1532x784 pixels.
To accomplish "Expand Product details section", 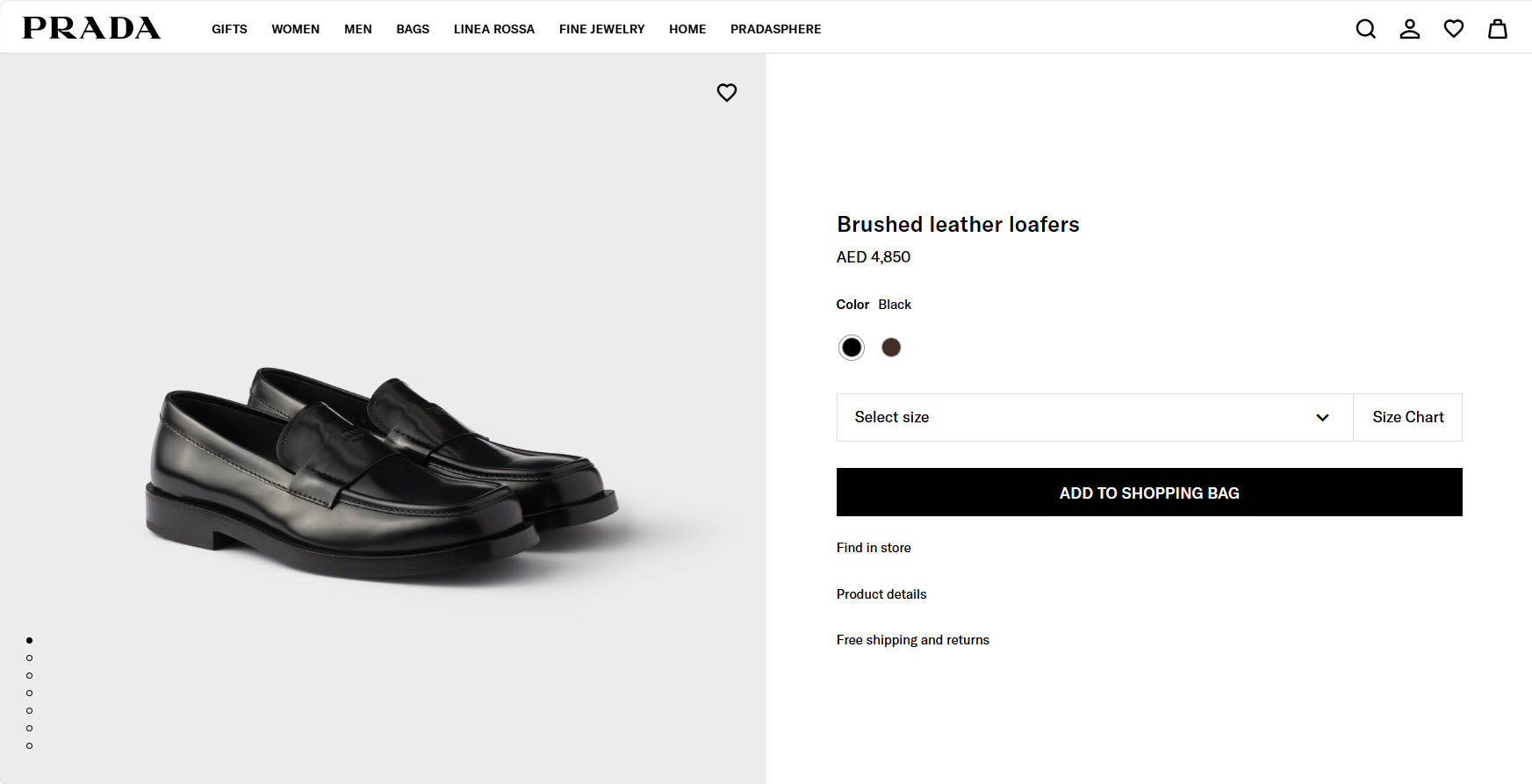I will click(x=881, y=594).
